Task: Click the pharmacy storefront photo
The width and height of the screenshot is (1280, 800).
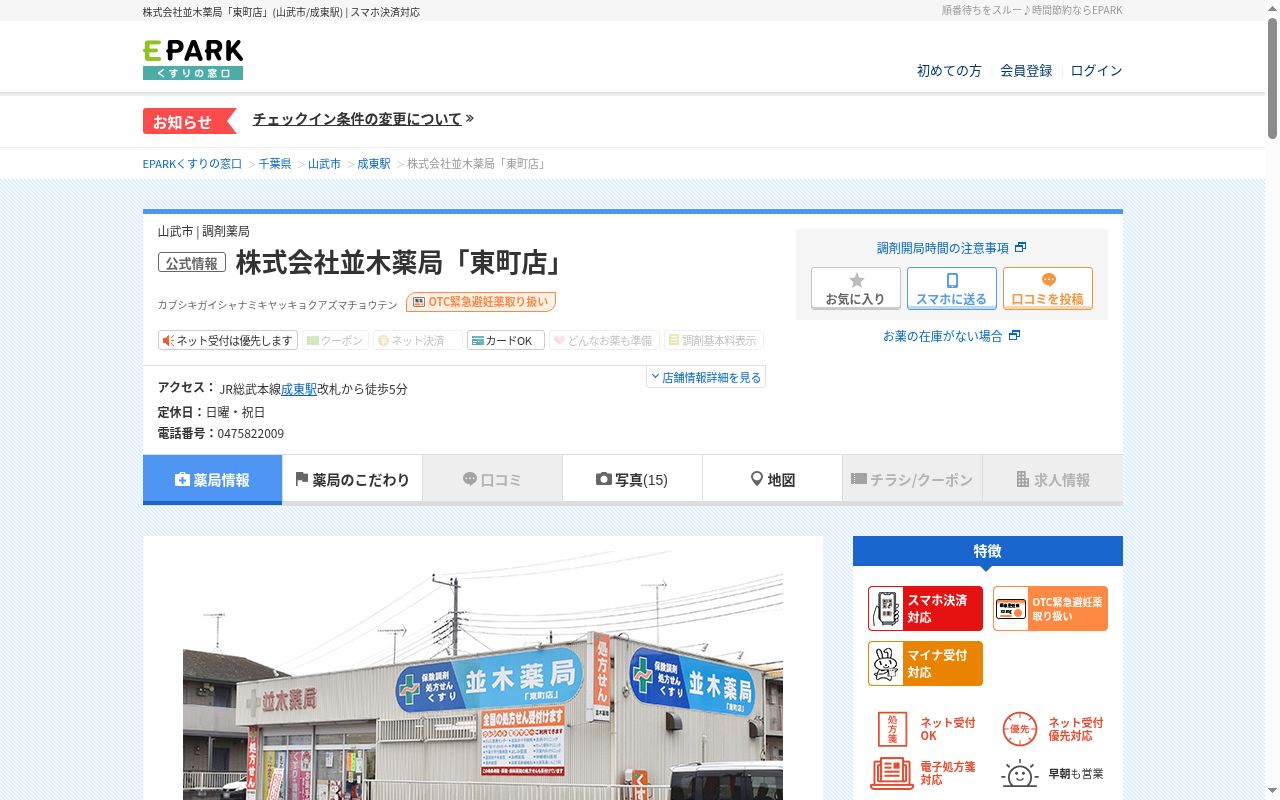Action: (x=483, y=675)
